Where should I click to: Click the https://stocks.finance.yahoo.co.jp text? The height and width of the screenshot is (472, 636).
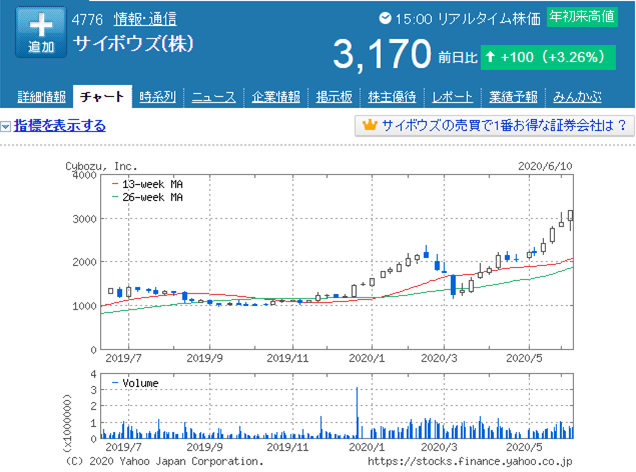(470, 461)
